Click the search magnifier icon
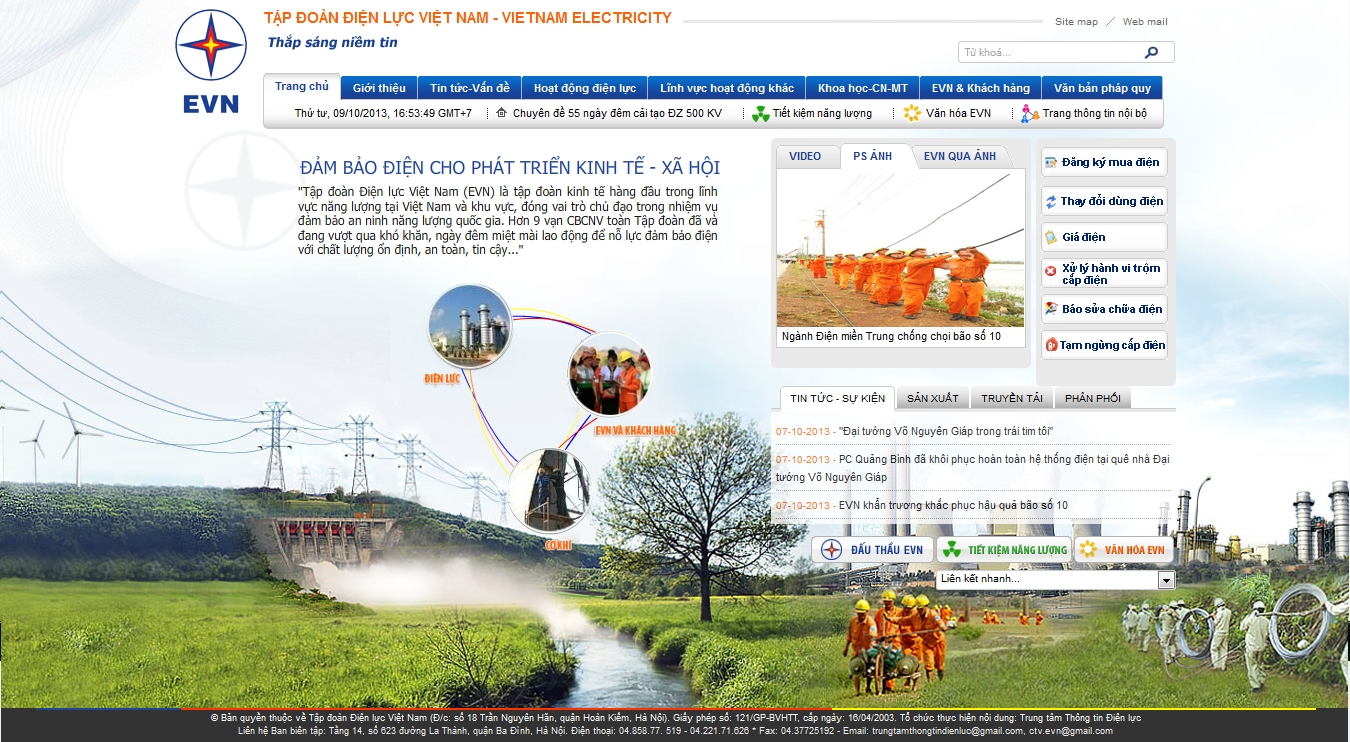The height and width of the screenshot is (742, 1350). 1151,52
